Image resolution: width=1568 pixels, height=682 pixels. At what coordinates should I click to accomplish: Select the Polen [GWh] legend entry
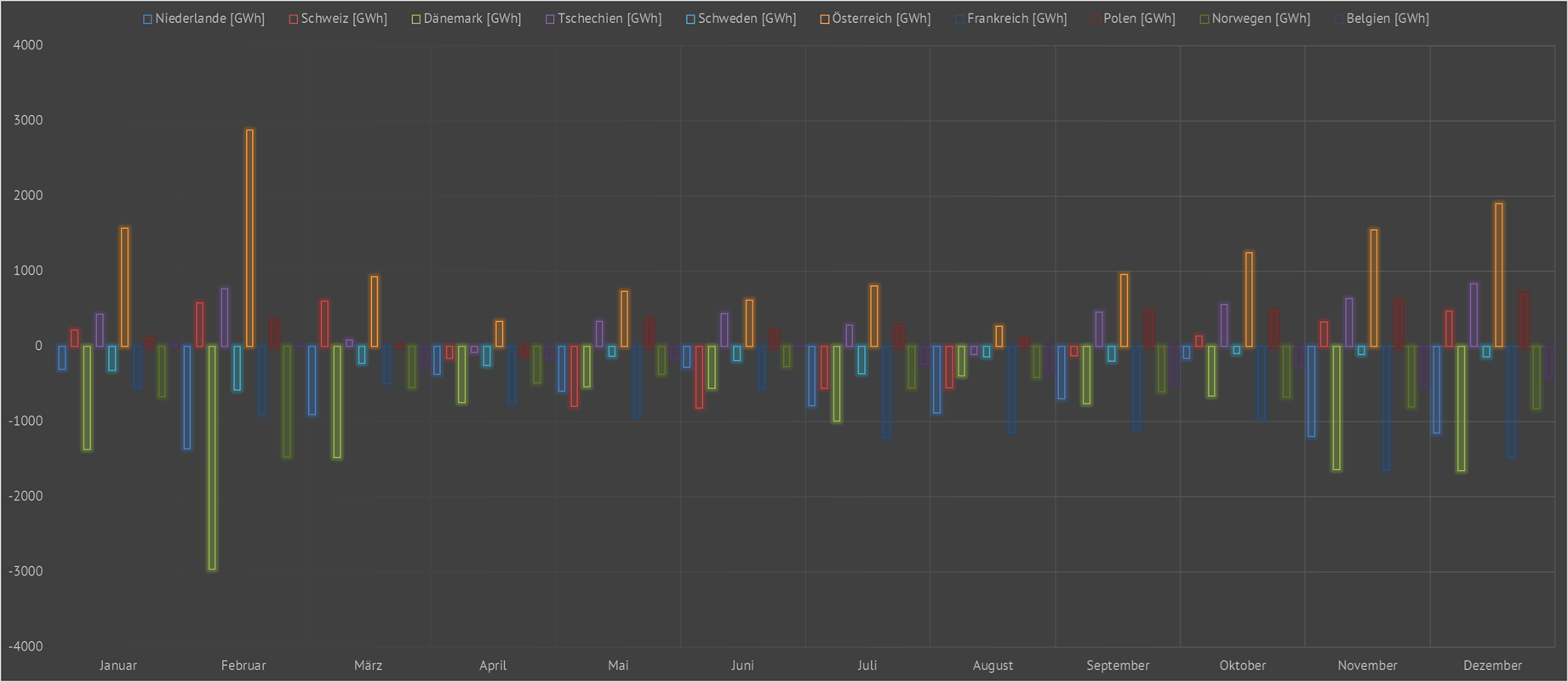pos(1138,19)
